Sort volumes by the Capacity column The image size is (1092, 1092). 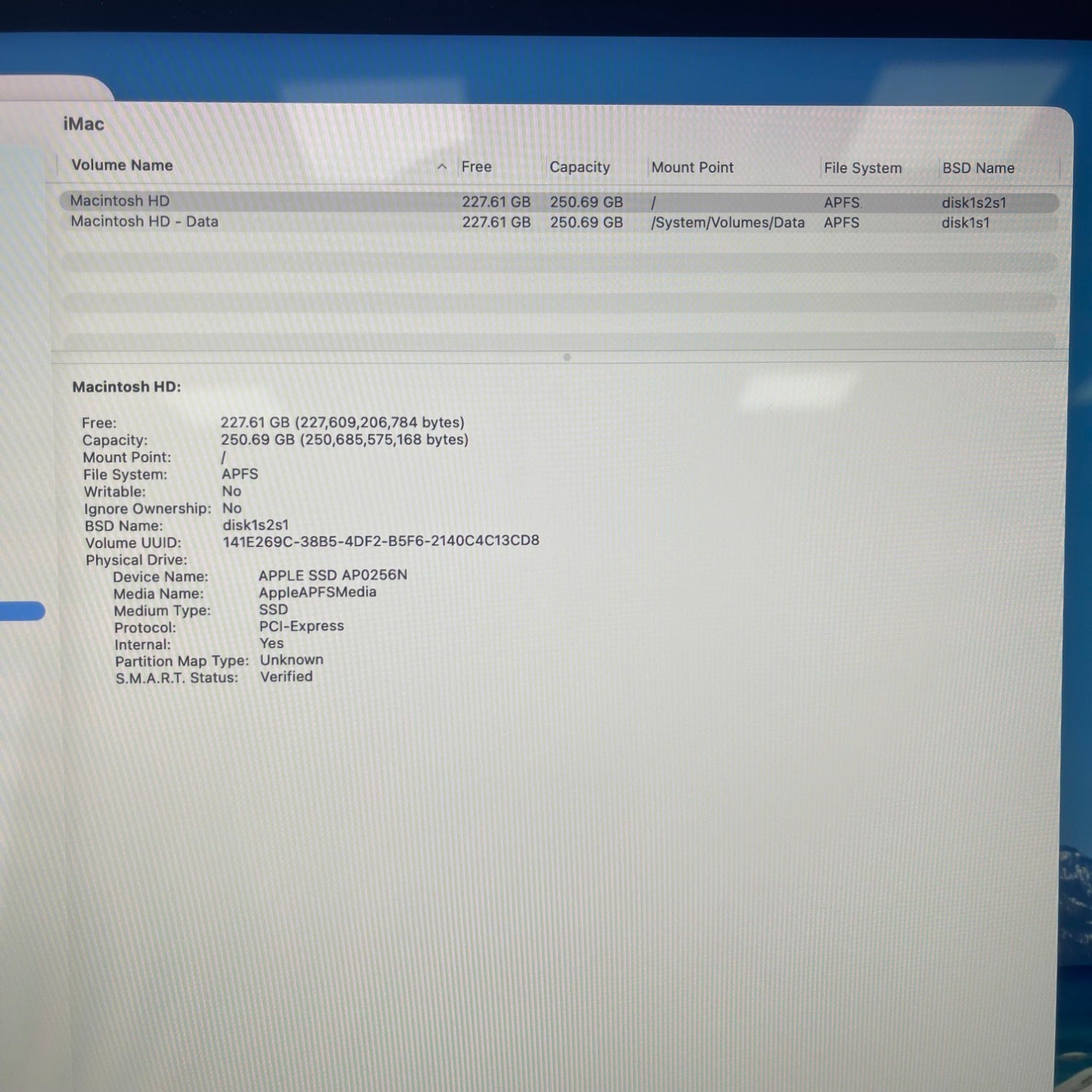click(579, 167)
